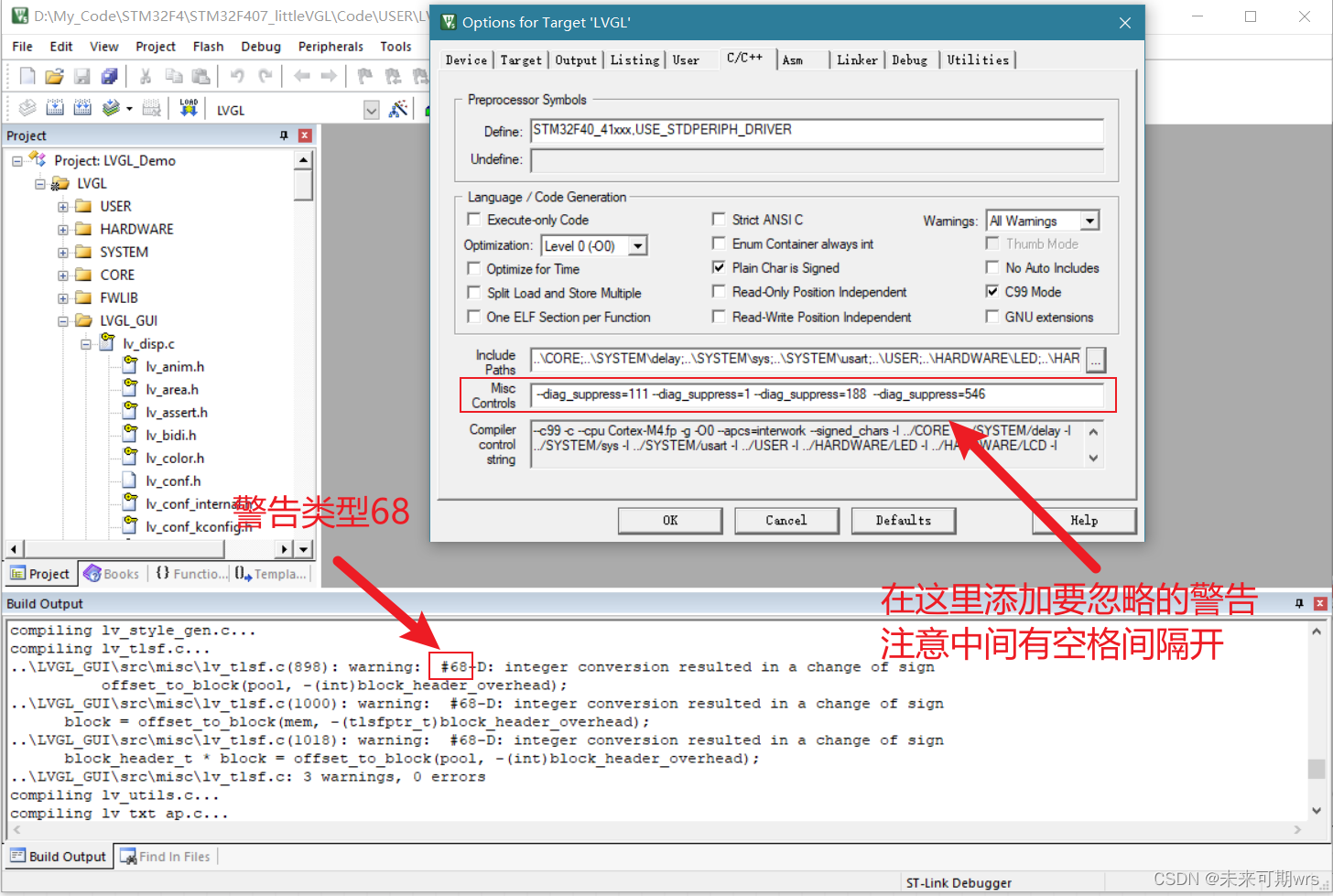Click the Build target toolbar icon
Screen dimensions: 1333x896
point(55,109)
